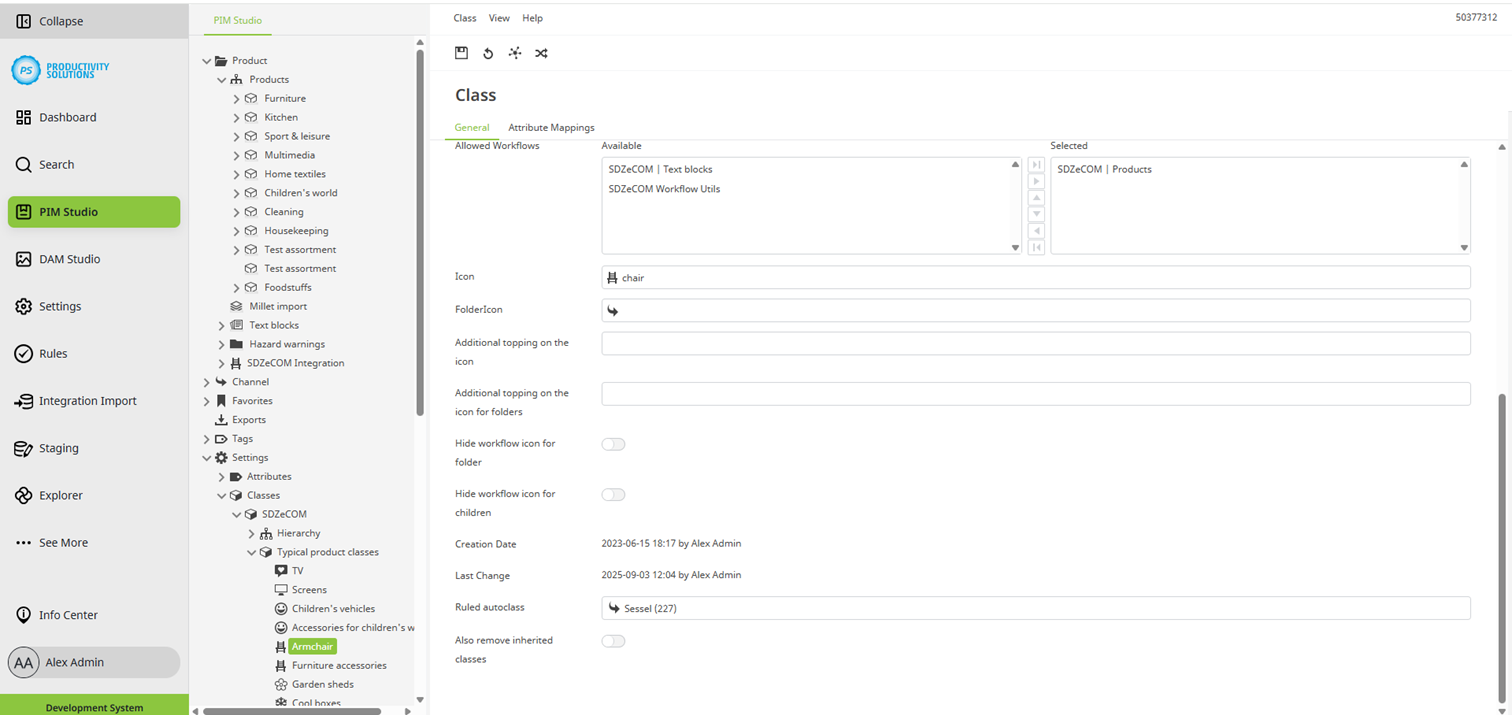Collapse the Typical product classes node

[x=252, y=552]
